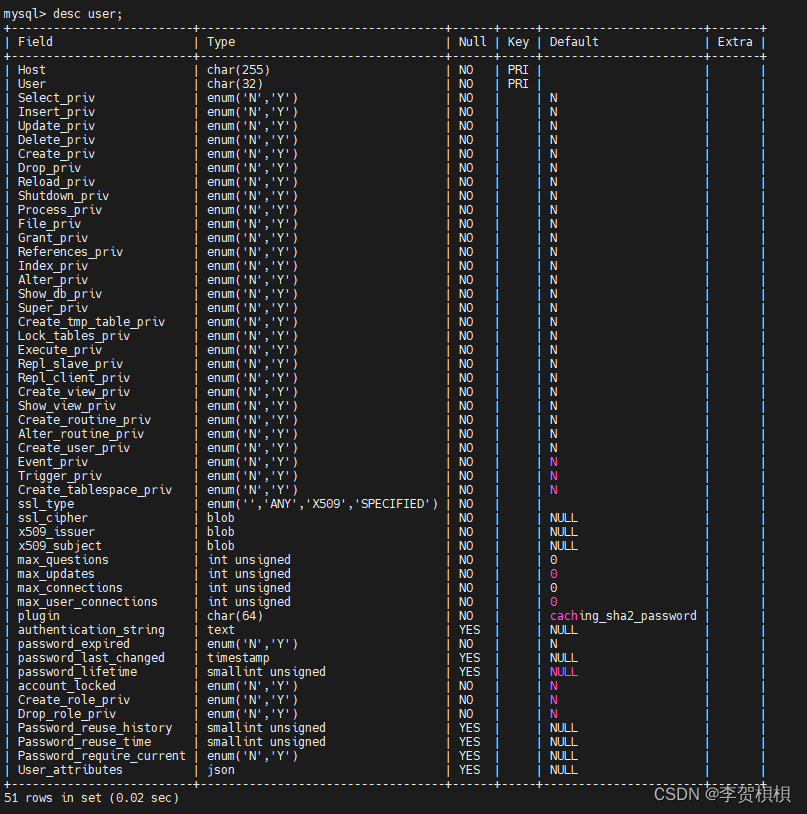Select the max_connections field name

click(x=71, y=589)
